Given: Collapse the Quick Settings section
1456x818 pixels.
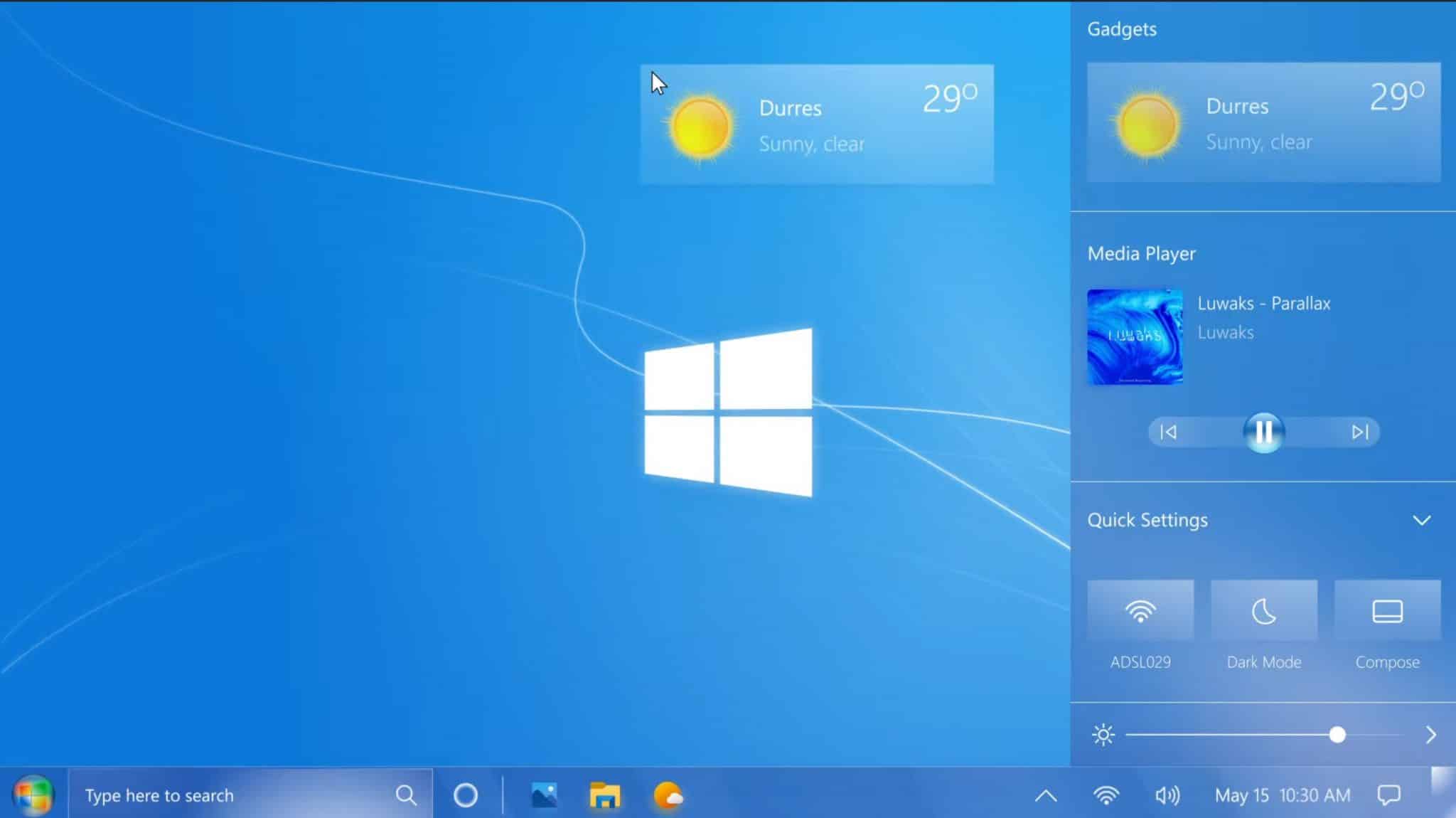Looking at the screenshot, I should [1422, 520].
